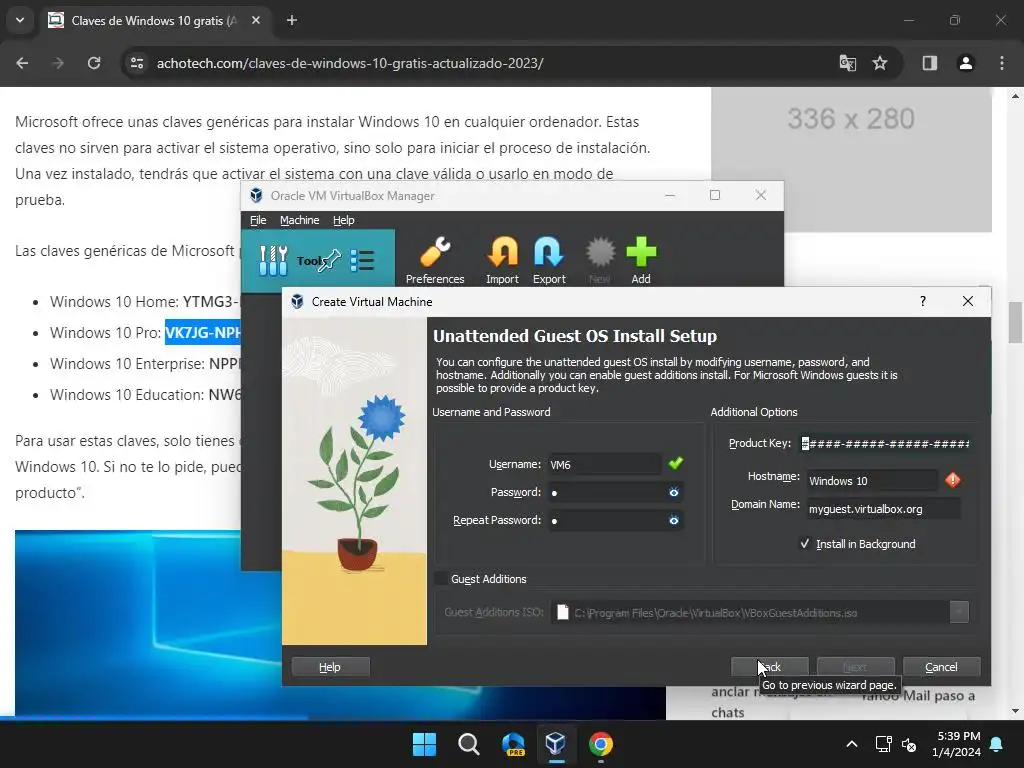Screen dimensions: 1024x768
Task: Select the Tools wrench icon in VirtualBox
Action: (x=273, y=261)
